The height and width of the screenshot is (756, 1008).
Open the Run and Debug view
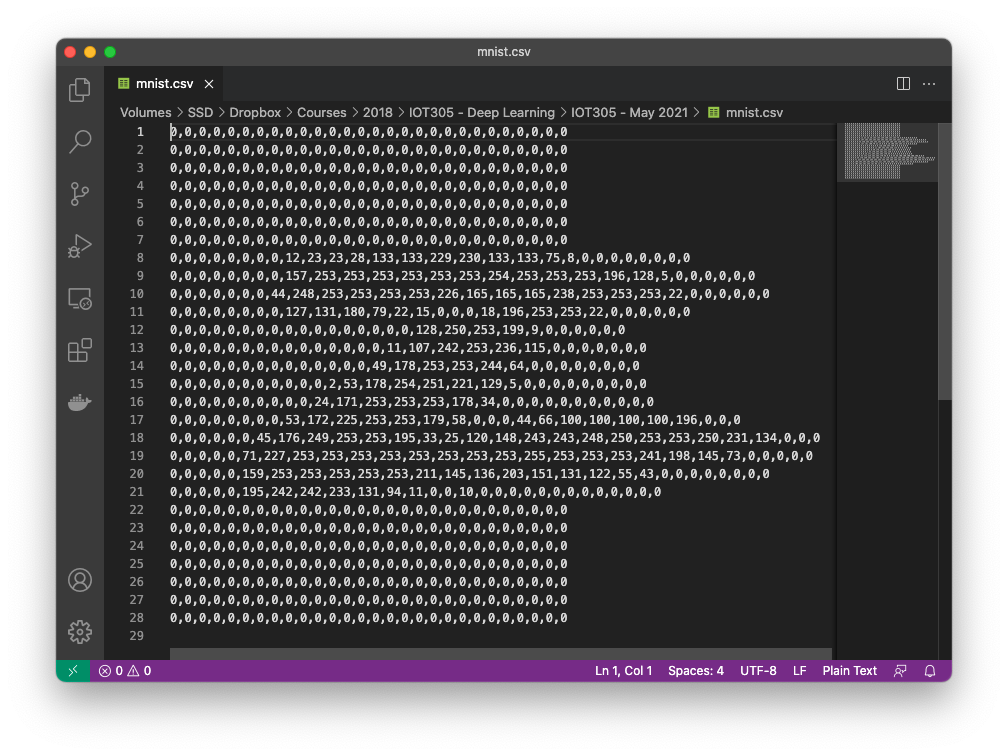pos(80,246)
